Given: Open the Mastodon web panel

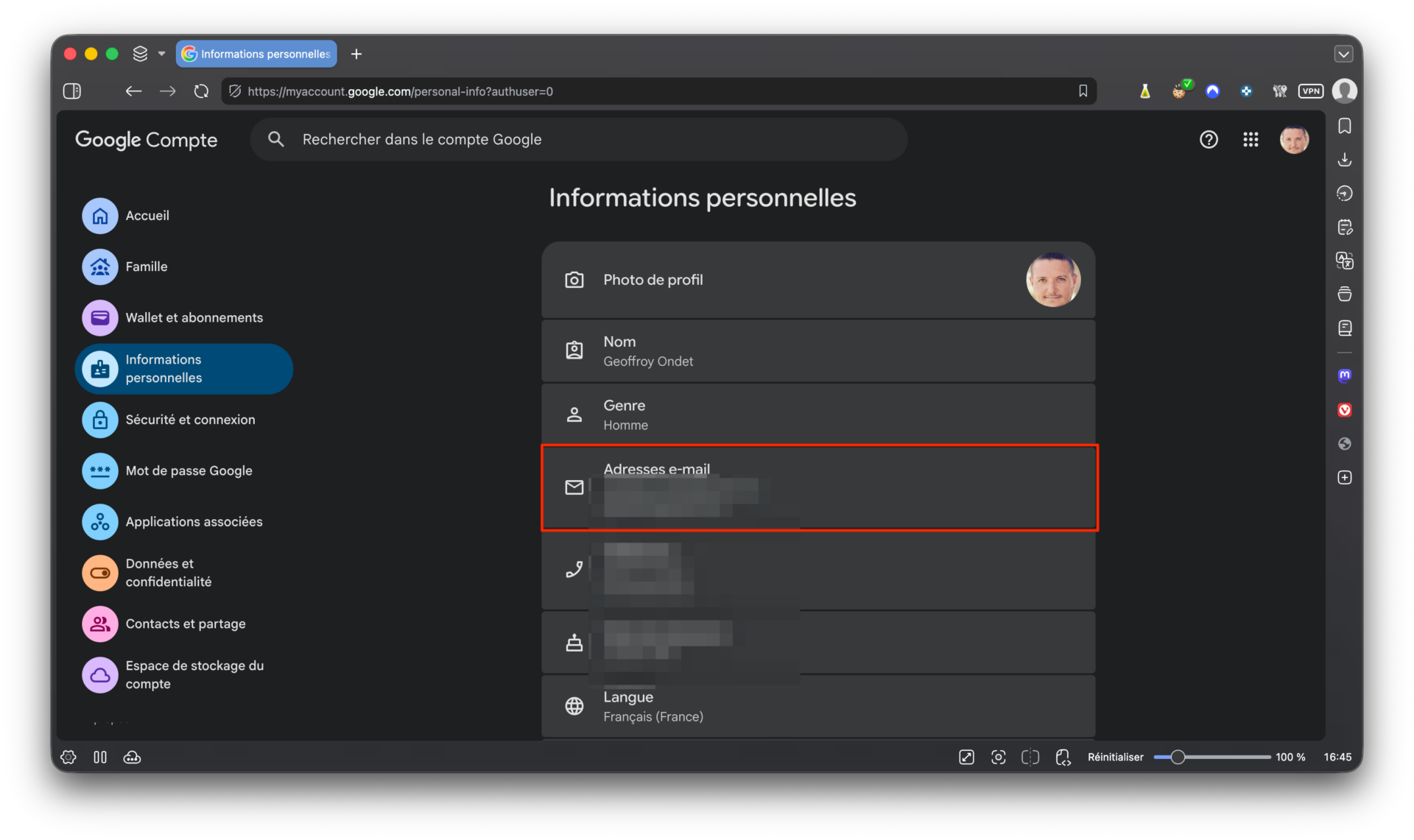Looking at the screenshot, I should pyautogui.click(x=1345, y=375).
